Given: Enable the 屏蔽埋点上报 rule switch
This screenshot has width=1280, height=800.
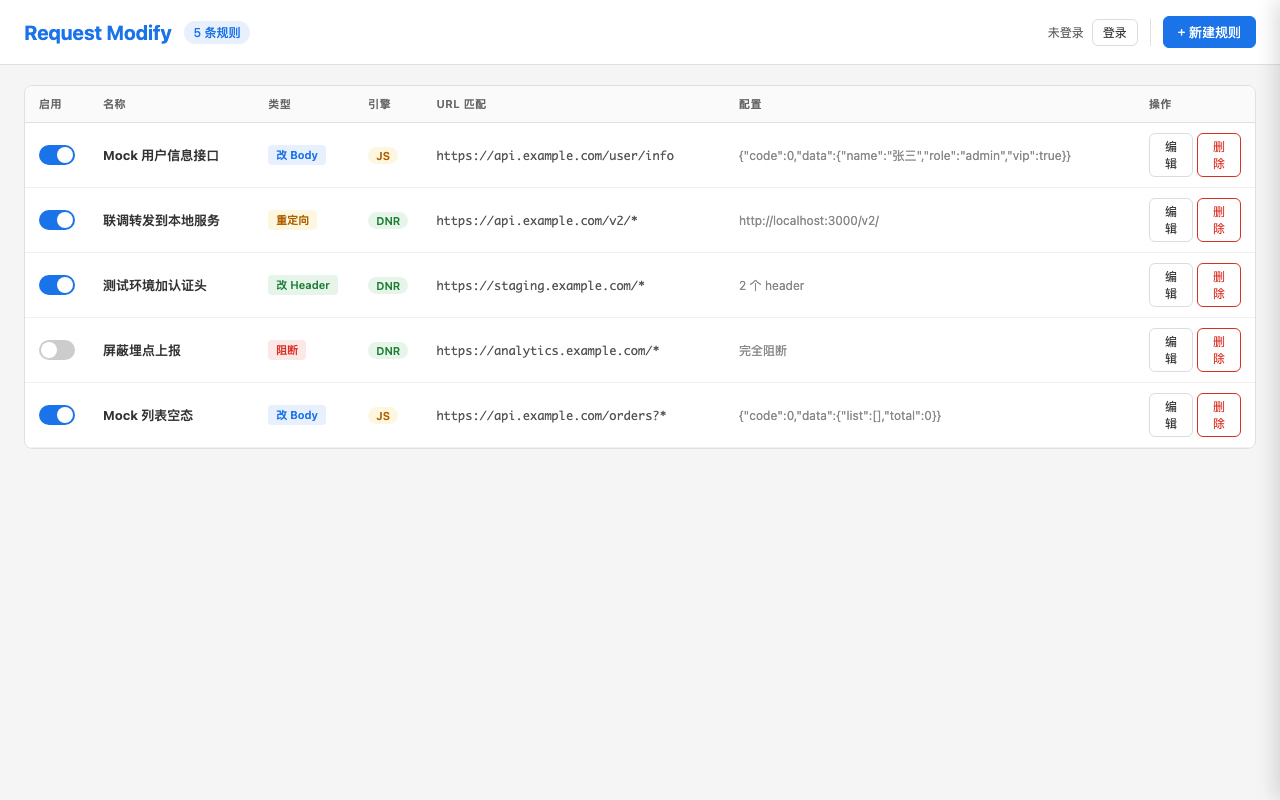Looking at the screenshot, I should coord(57,350).
